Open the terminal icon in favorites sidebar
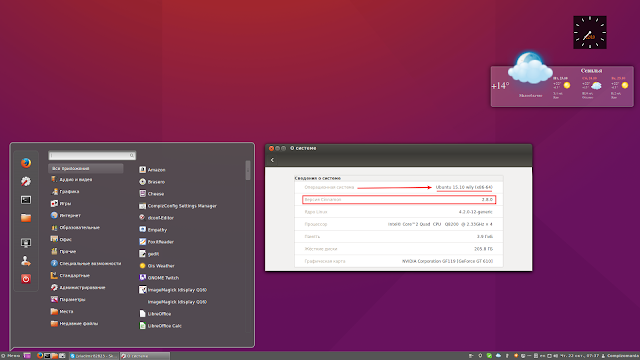The height and width of the screenshot is (360, 640). click(x=26, y=200)
